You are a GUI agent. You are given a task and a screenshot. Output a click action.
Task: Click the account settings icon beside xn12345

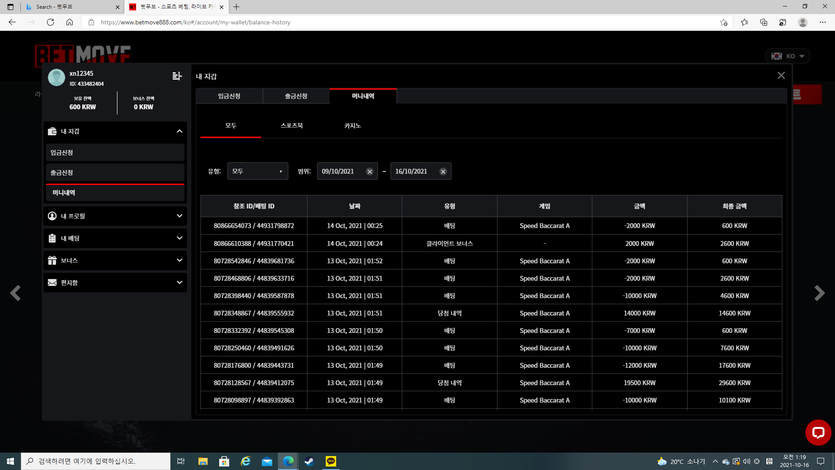coord(177,76)
